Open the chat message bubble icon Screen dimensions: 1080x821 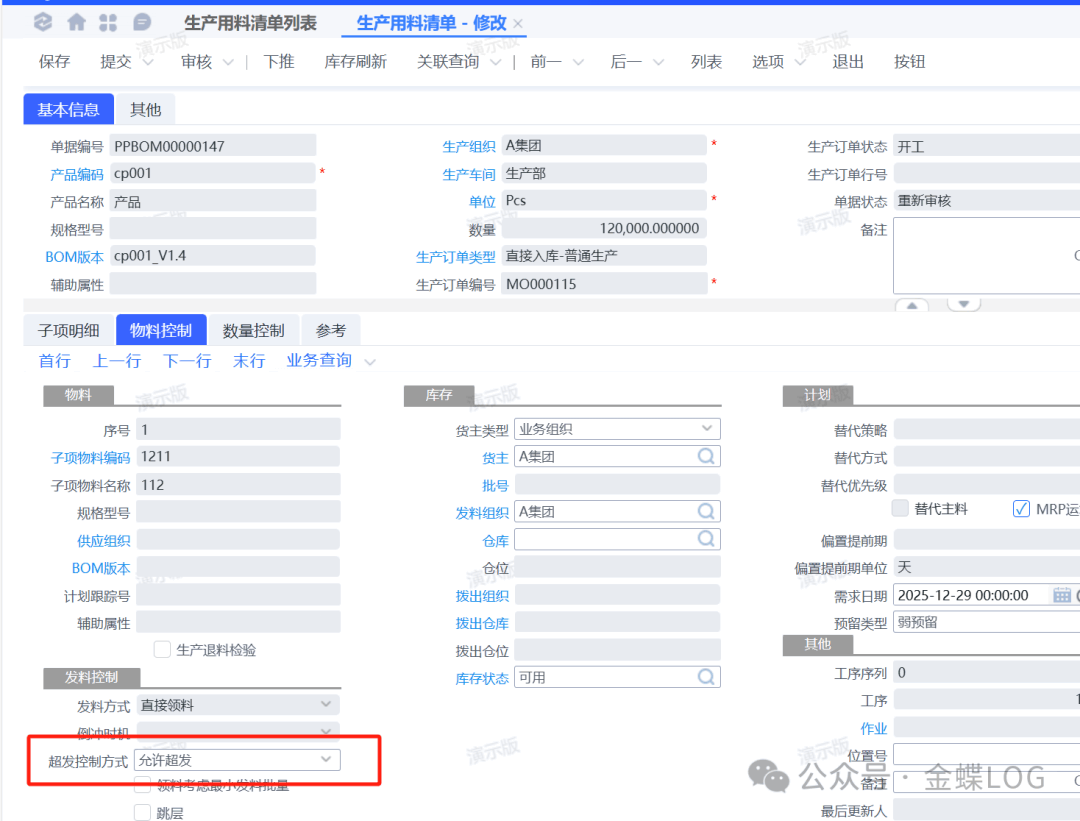(142, 22)
